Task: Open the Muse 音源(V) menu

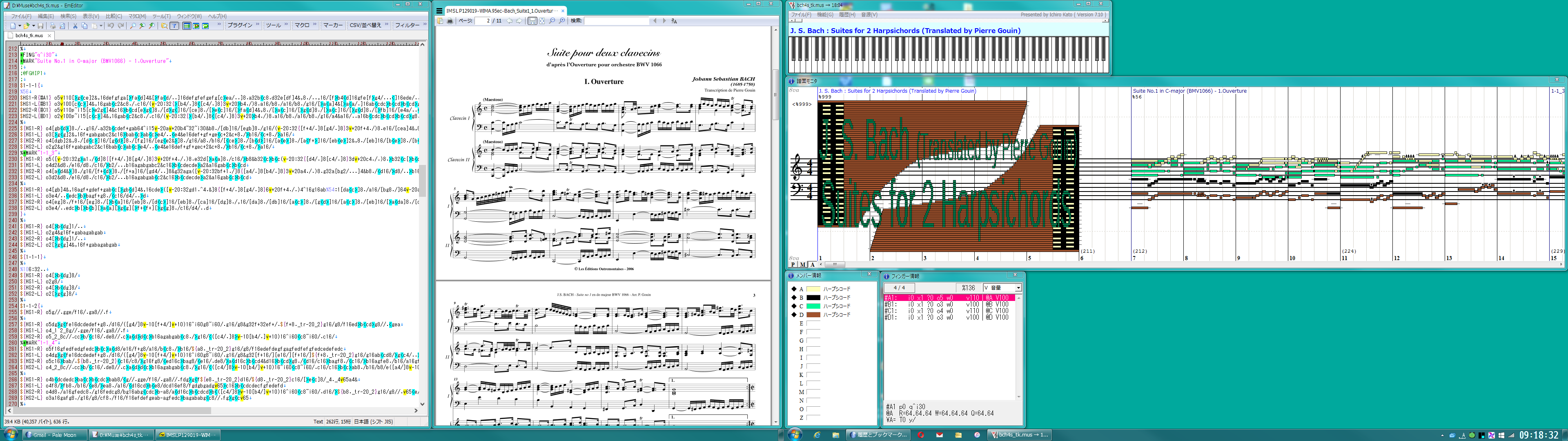Action: [x=869, y=15]
